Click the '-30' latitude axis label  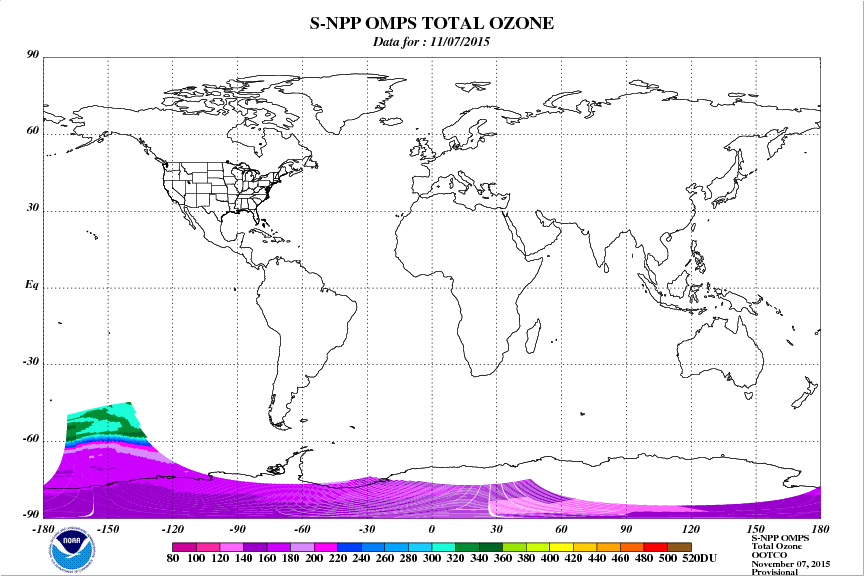tap(31, 362)
